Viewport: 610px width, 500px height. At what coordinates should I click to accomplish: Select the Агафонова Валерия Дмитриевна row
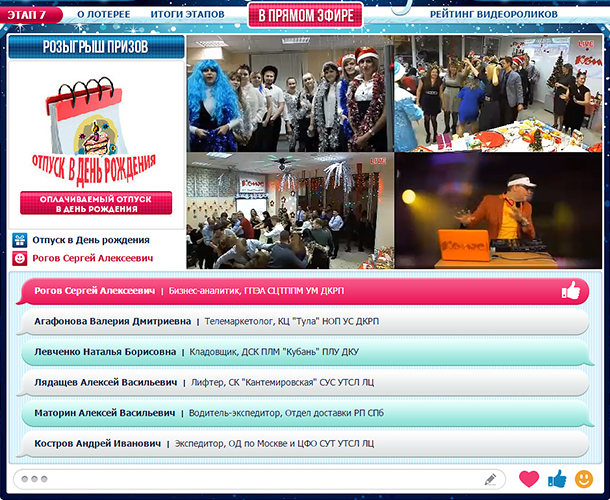(x=303, y=321)
